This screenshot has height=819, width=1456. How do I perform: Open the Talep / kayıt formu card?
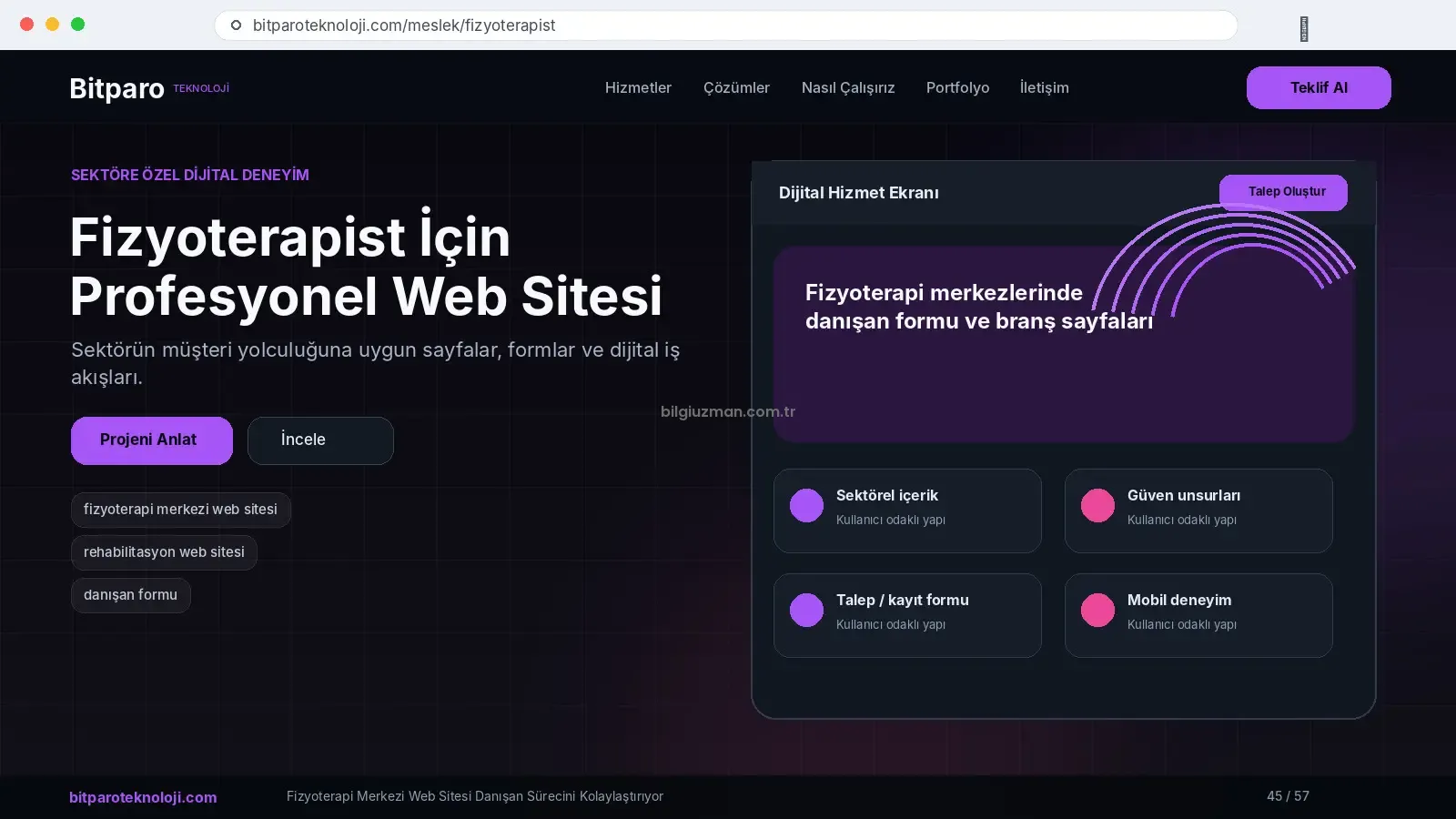[907, 615]
